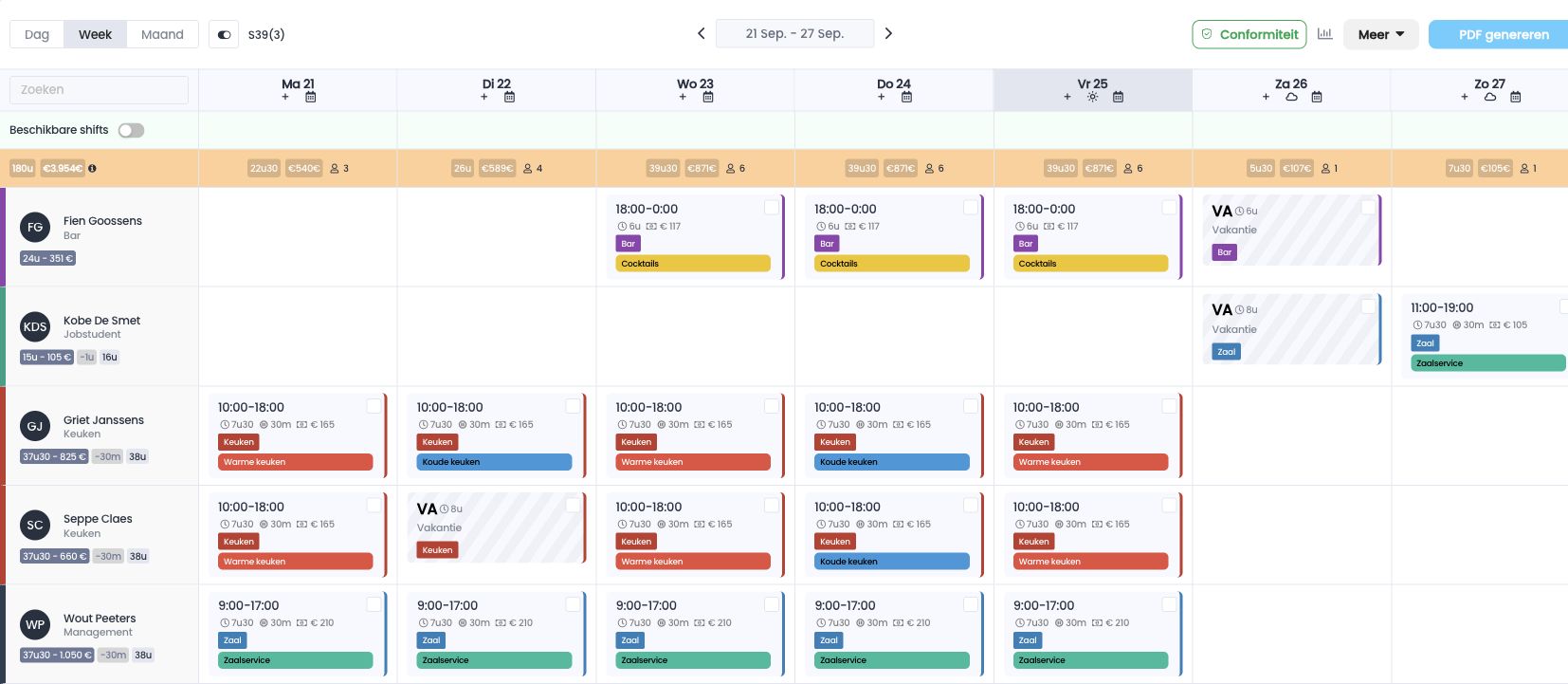
Task: Open the calendar icon under Vr 25
Action: point(1119,97)
